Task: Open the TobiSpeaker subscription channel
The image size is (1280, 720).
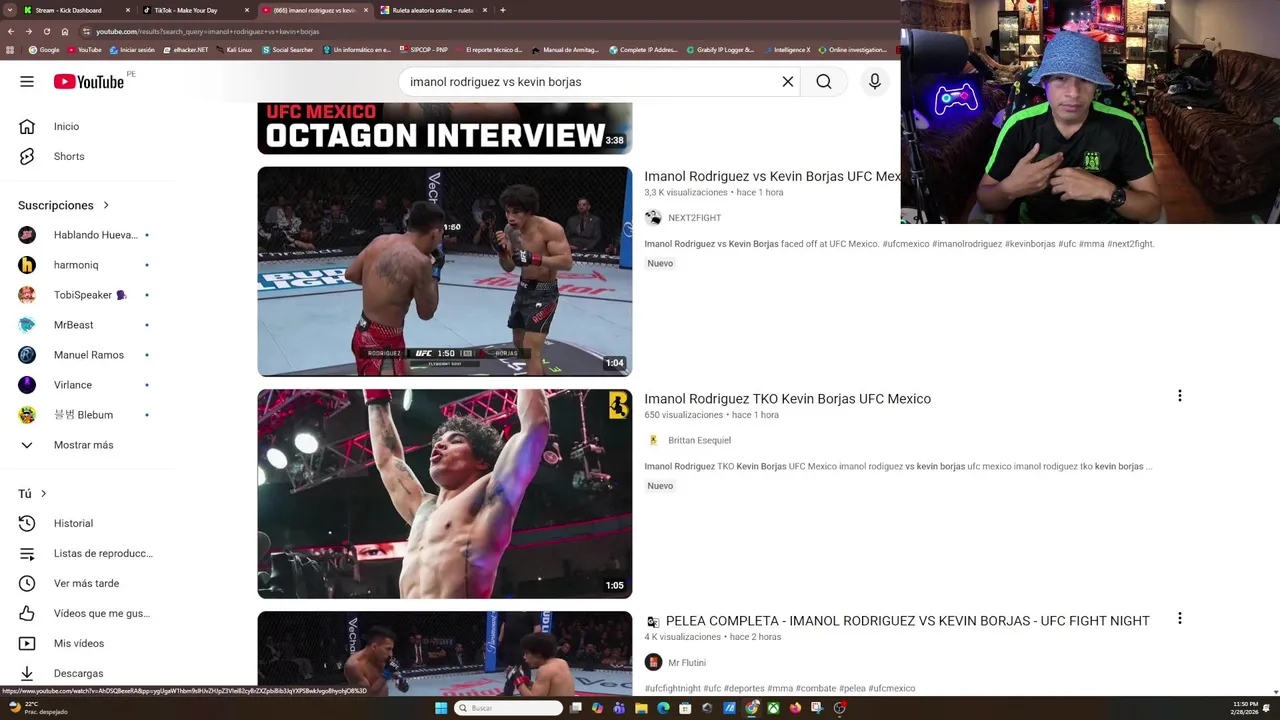Action: 84,295
